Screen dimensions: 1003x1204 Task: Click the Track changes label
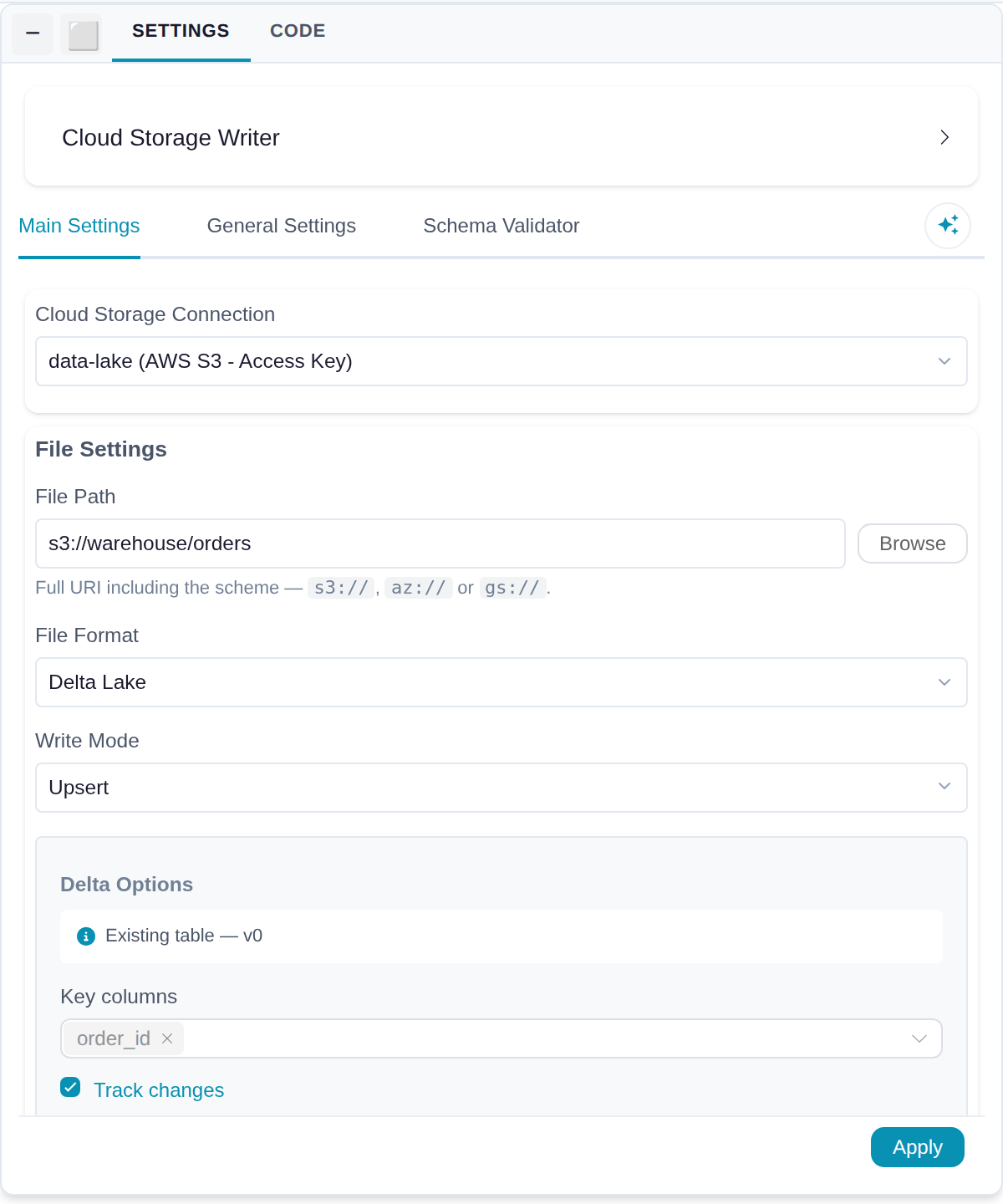[x=159, y=1090]
